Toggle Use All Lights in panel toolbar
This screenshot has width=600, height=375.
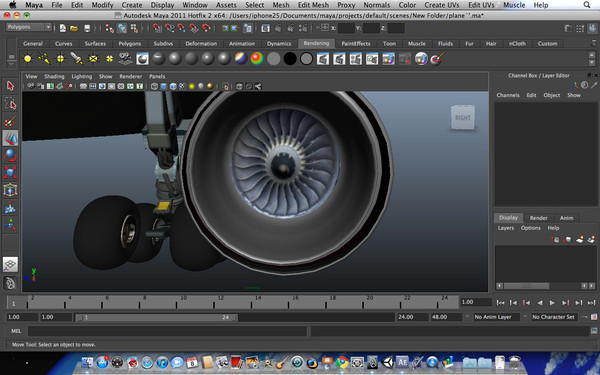tap(192, 86)
